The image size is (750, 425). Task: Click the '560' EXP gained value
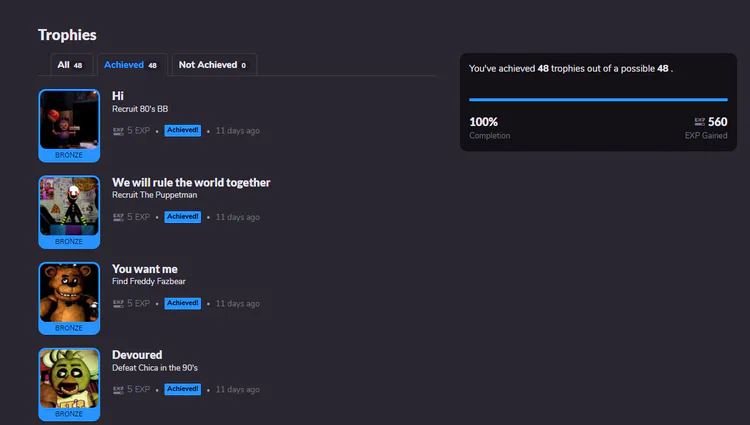tap(717, 122)
